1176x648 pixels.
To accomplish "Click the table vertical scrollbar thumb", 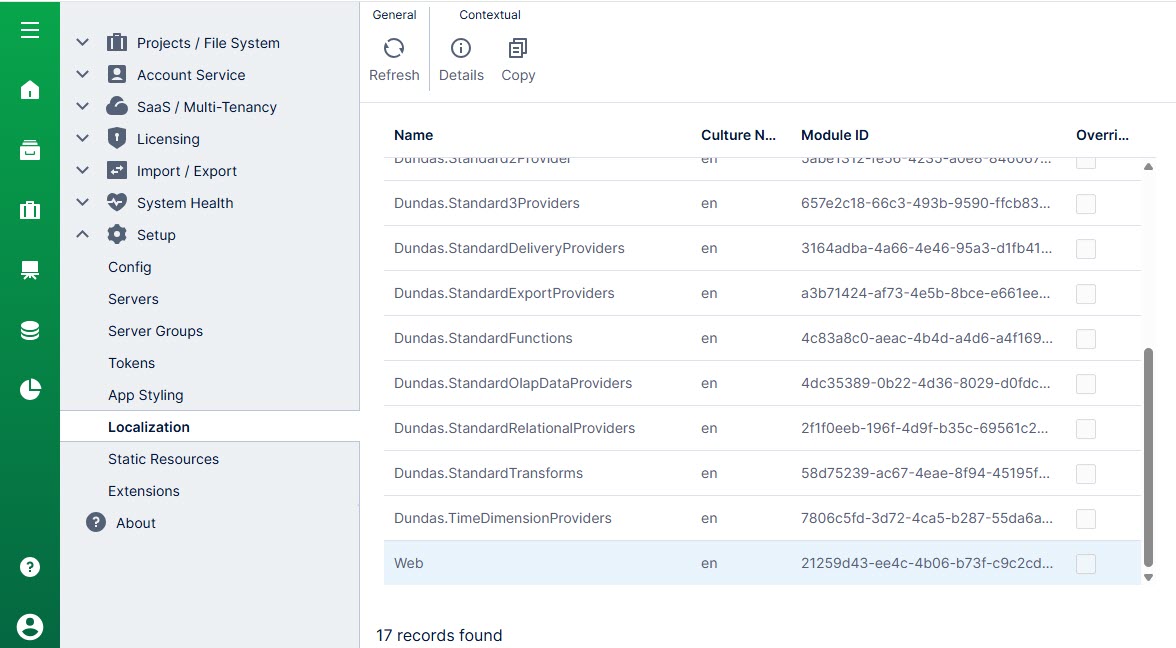I will tap(1148, 455).
